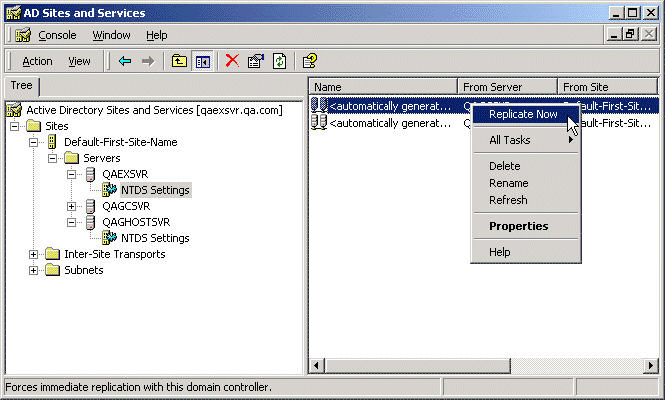This screenshot has width=665, height=400.
Task: Switch to the Tree tab
Action: coord(21,86)
